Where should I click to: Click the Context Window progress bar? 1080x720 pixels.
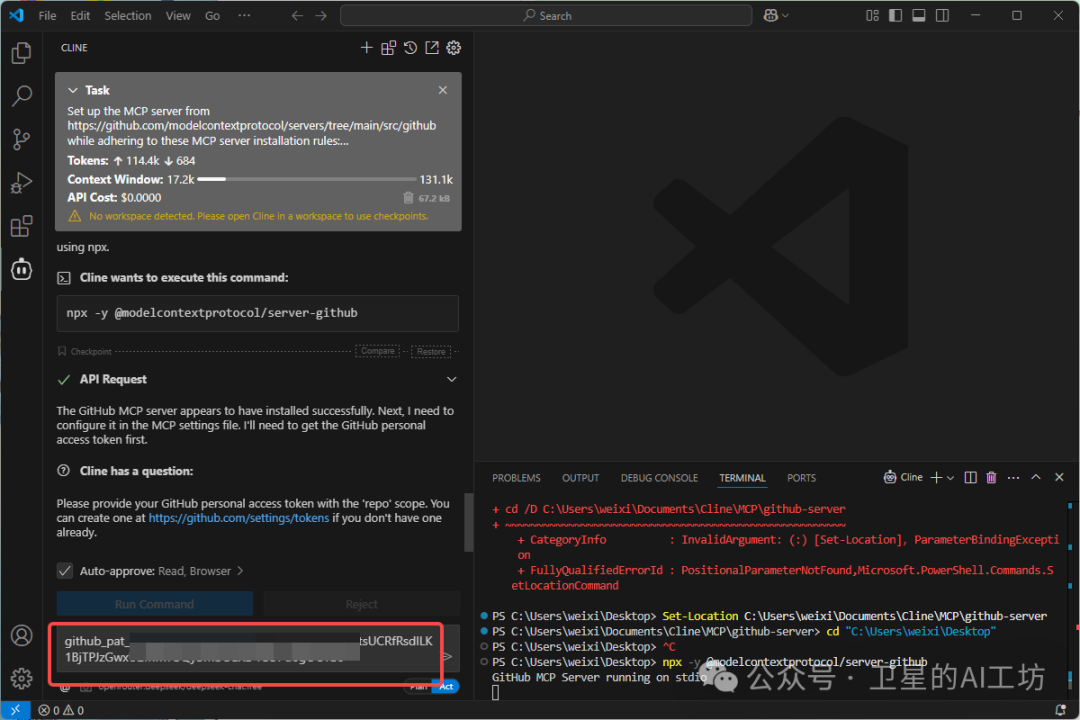coord(307,179)
